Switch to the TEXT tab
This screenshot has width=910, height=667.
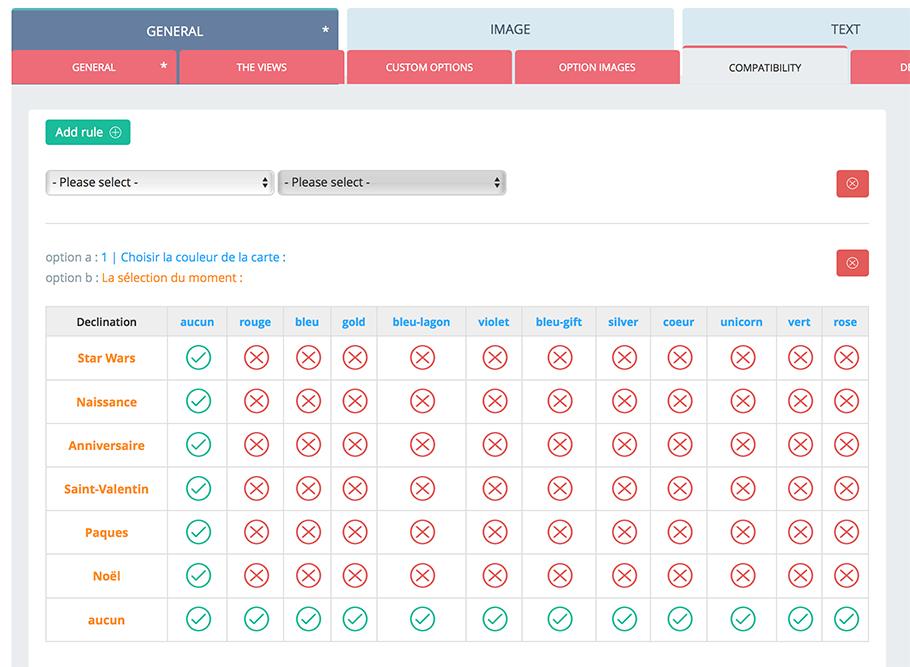tap(796, 29)
